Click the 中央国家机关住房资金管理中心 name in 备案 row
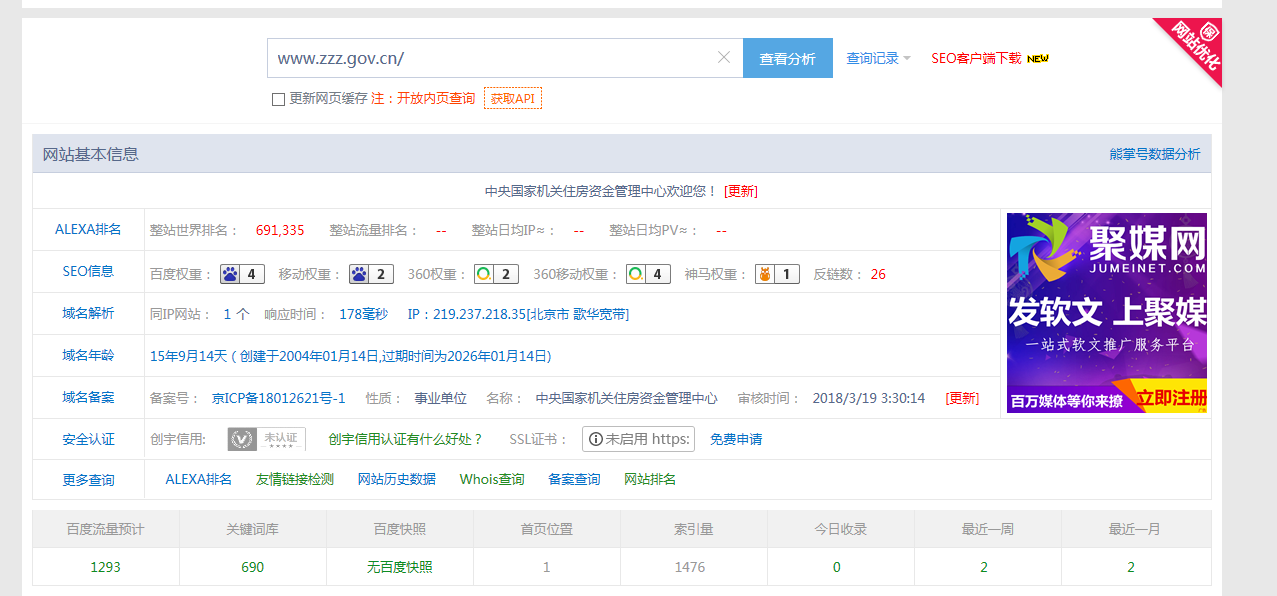Viewport: 1277px width, 596px height. (x=626, y=398)
